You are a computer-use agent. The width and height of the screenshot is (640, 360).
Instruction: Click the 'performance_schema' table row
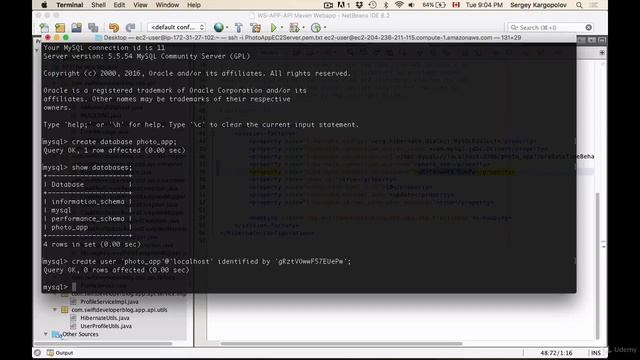point(88,219)
